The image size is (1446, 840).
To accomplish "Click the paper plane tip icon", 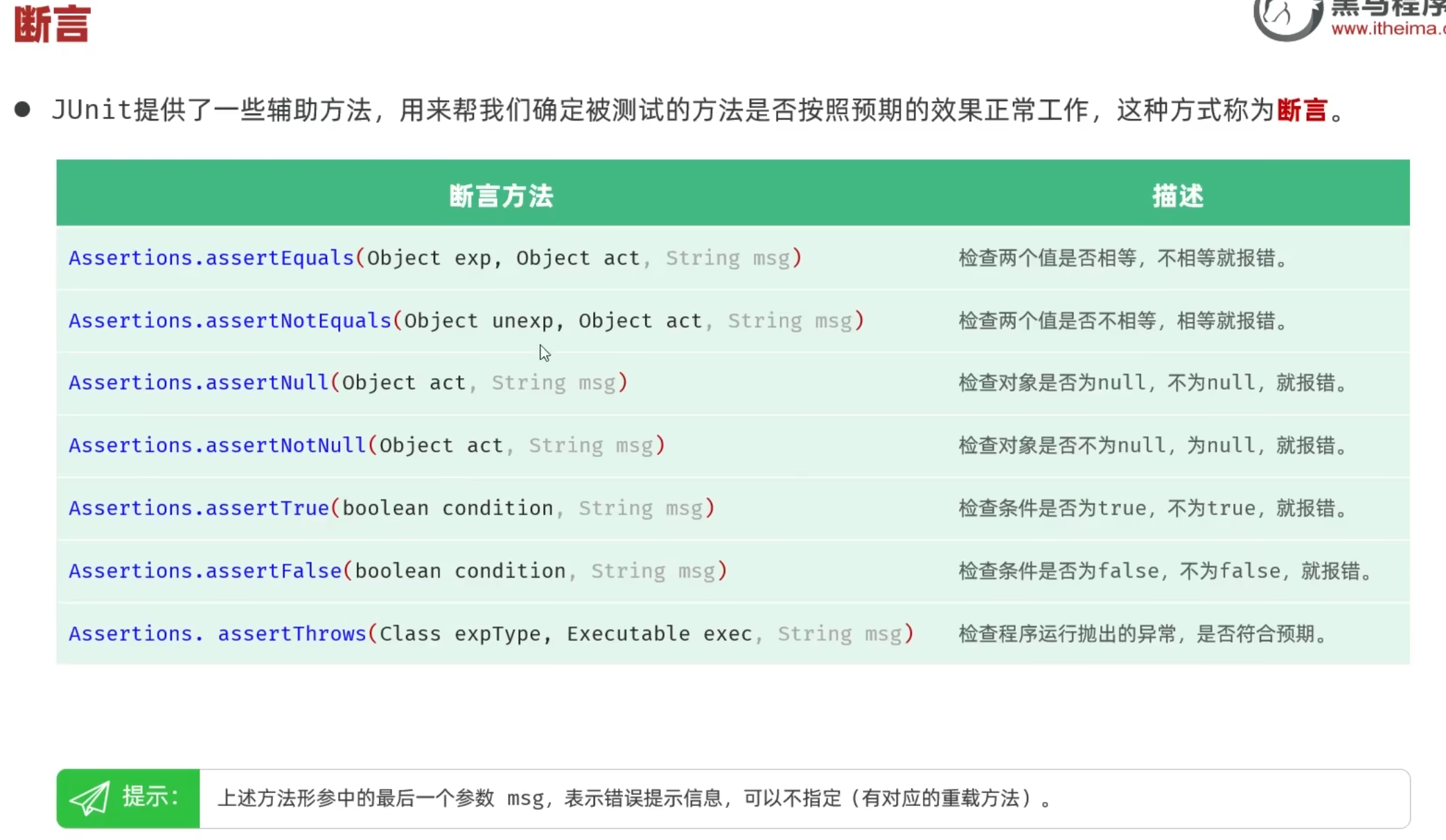I will point(89,798).
